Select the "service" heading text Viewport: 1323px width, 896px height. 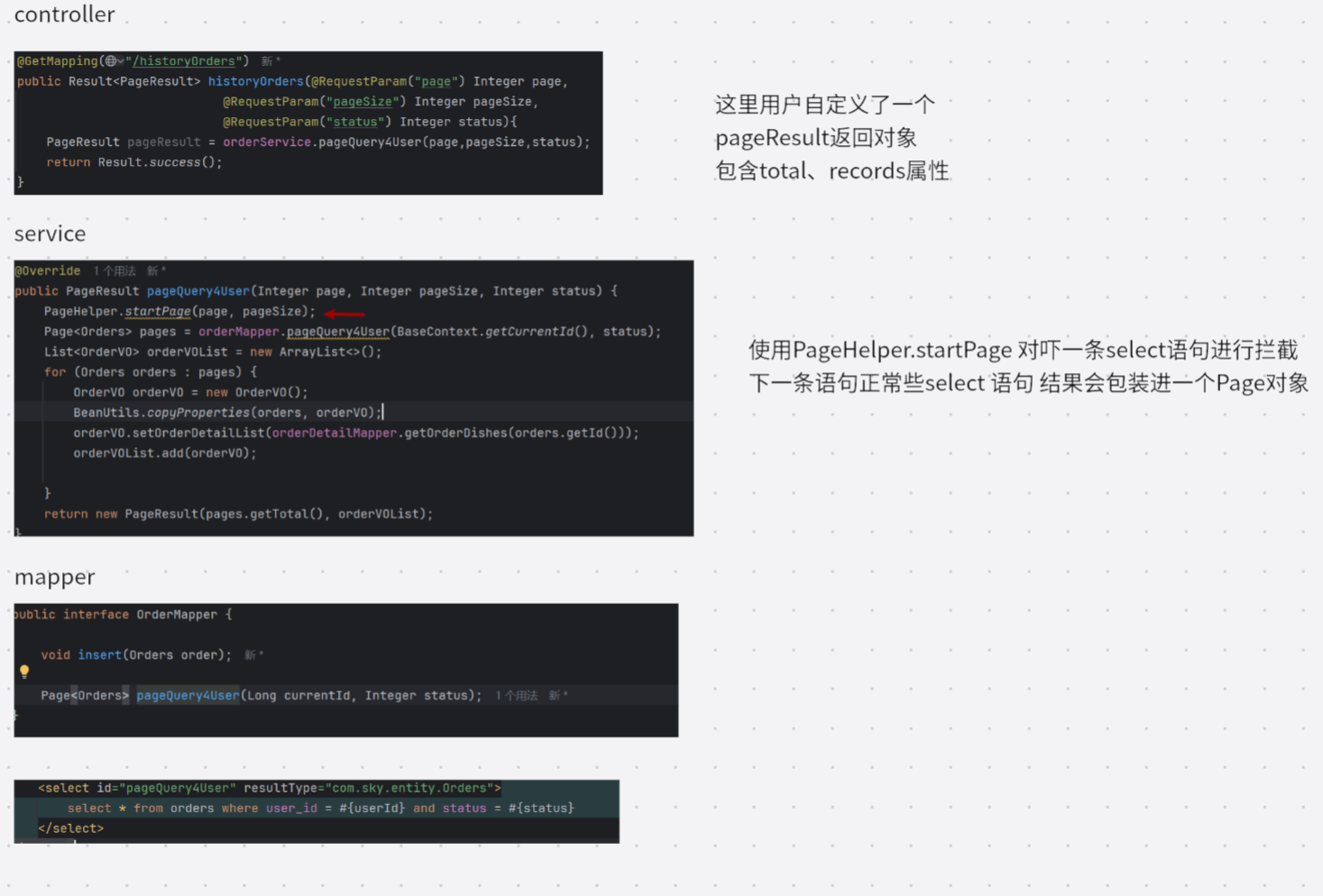[51, 234]
